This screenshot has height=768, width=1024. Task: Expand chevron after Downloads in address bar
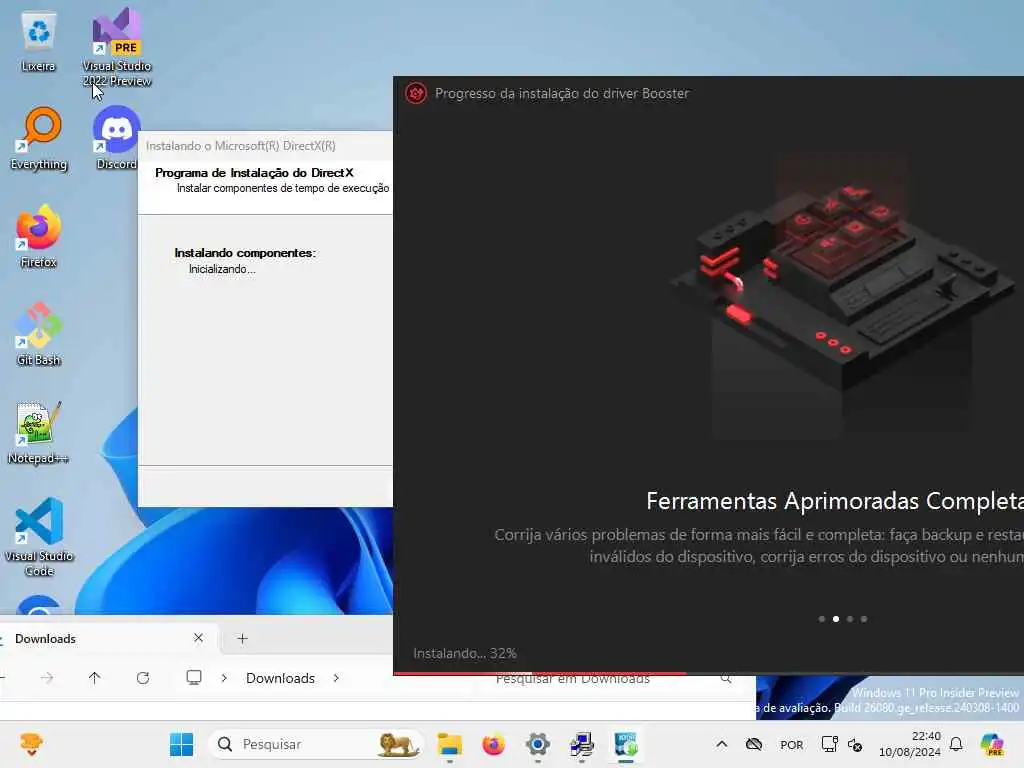pos(336,678)
